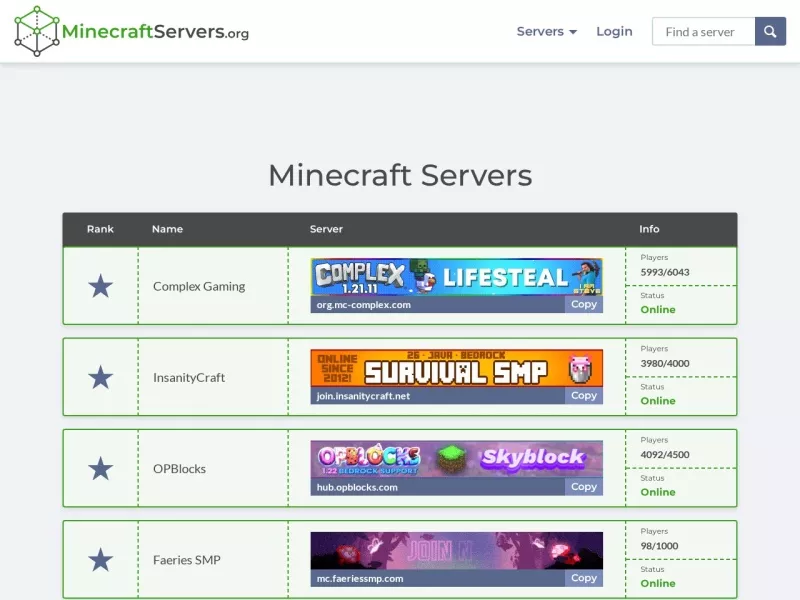Select the hub.opblocks.com address text
800x600 pixels.
pos(357,487)
